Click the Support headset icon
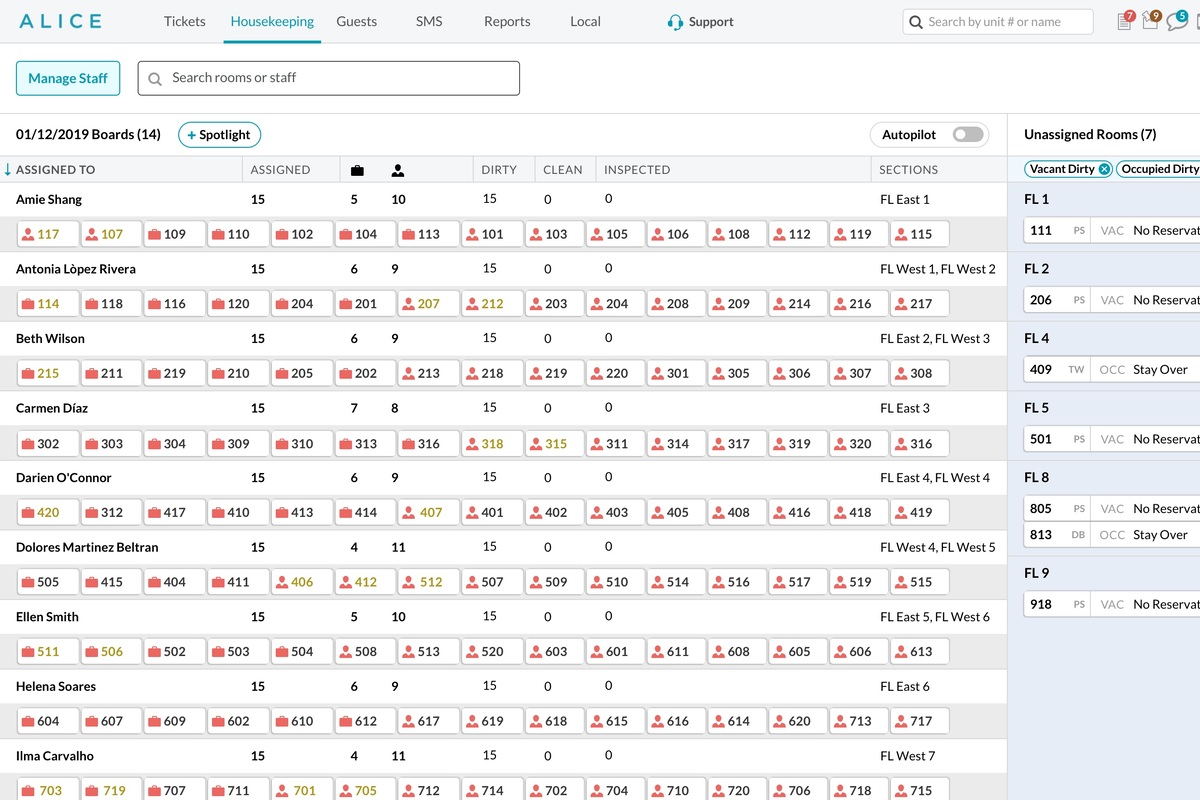This screenshot has width=1200, height=800. click(675, 22)
